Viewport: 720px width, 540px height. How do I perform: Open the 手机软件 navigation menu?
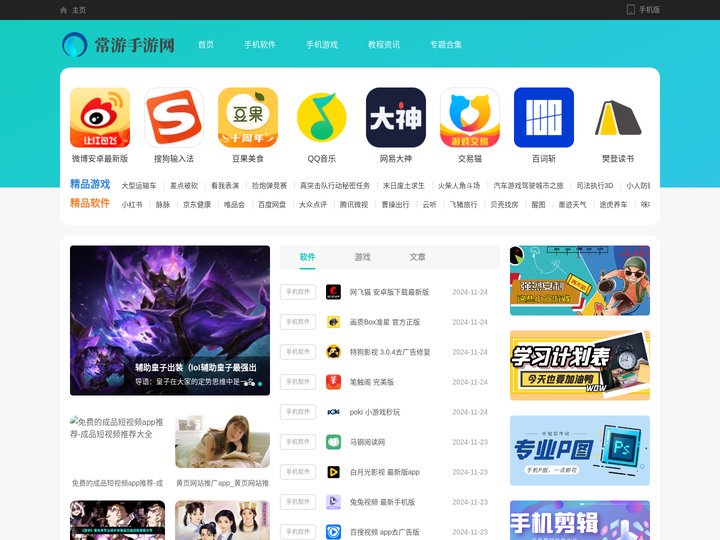click(260, 45)
